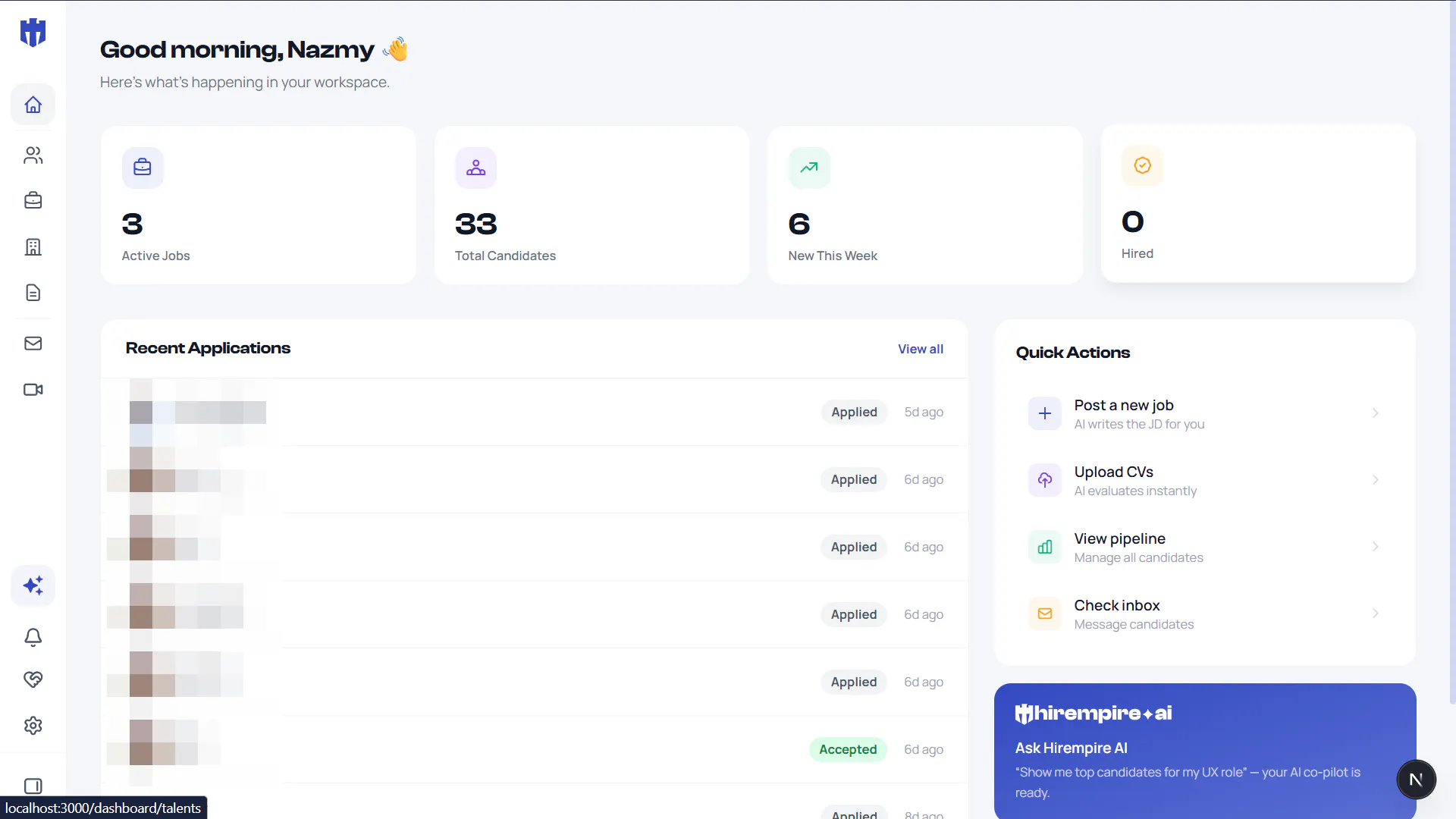Expand the Upload CVs chevron arrow
Viewport: 1456px width, 819px height.
[x=1375, y=480]
